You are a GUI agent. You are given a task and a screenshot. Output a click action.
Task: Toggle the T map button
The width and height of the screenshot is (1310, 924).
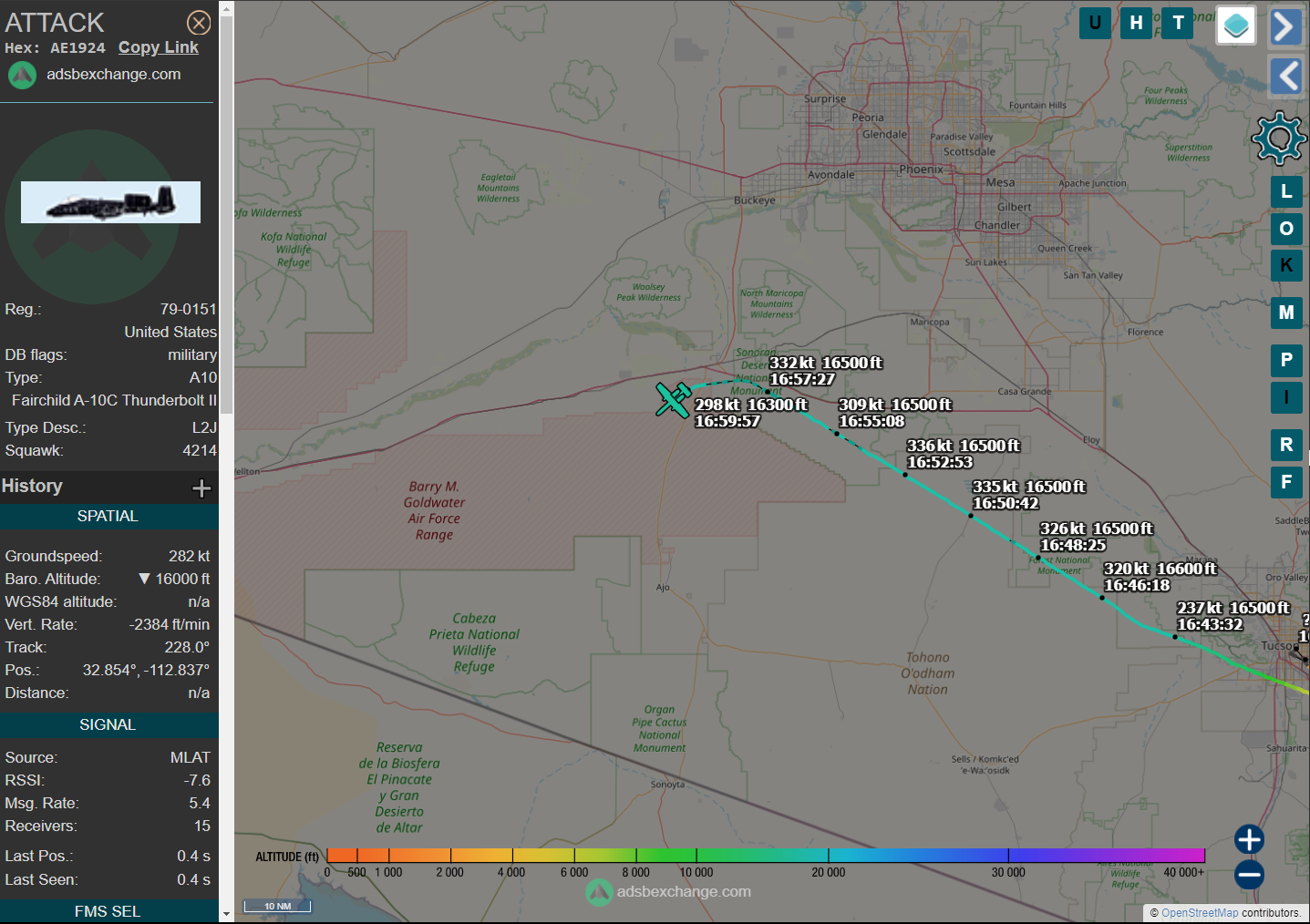pyautogui.click(x=1178, y=23)
